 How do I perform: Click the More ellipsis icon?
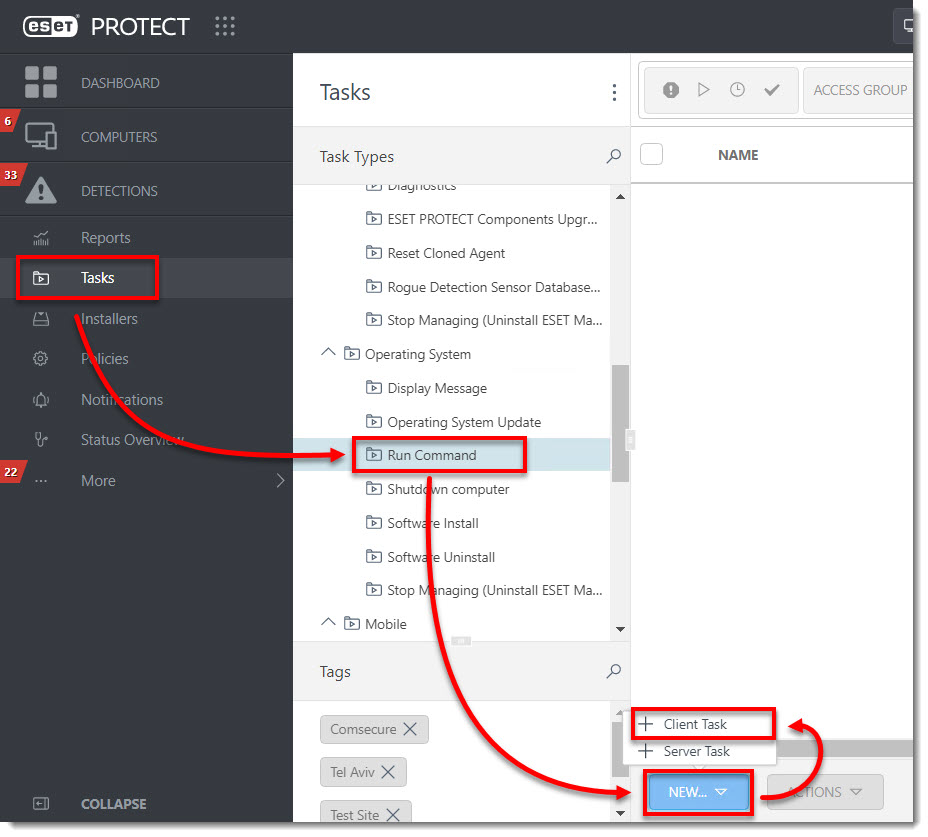coord(40,481)
